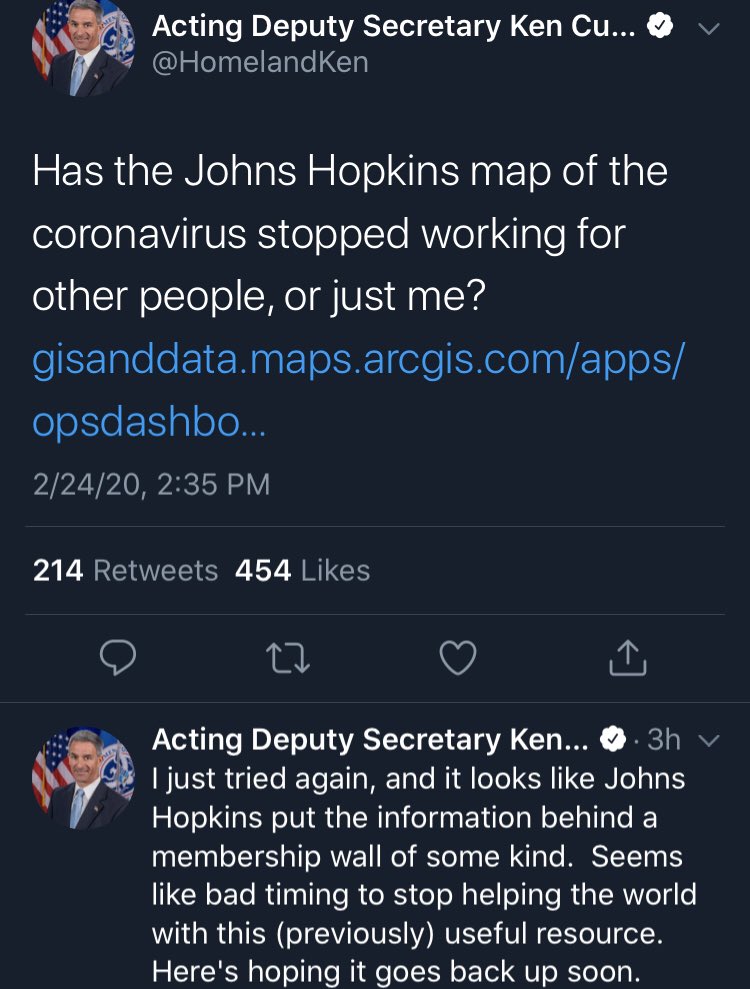Viewport: 750px width, 989px height.
Task: Open the reply tweet's chevron dropdown
Action: (x=708, y=741)
